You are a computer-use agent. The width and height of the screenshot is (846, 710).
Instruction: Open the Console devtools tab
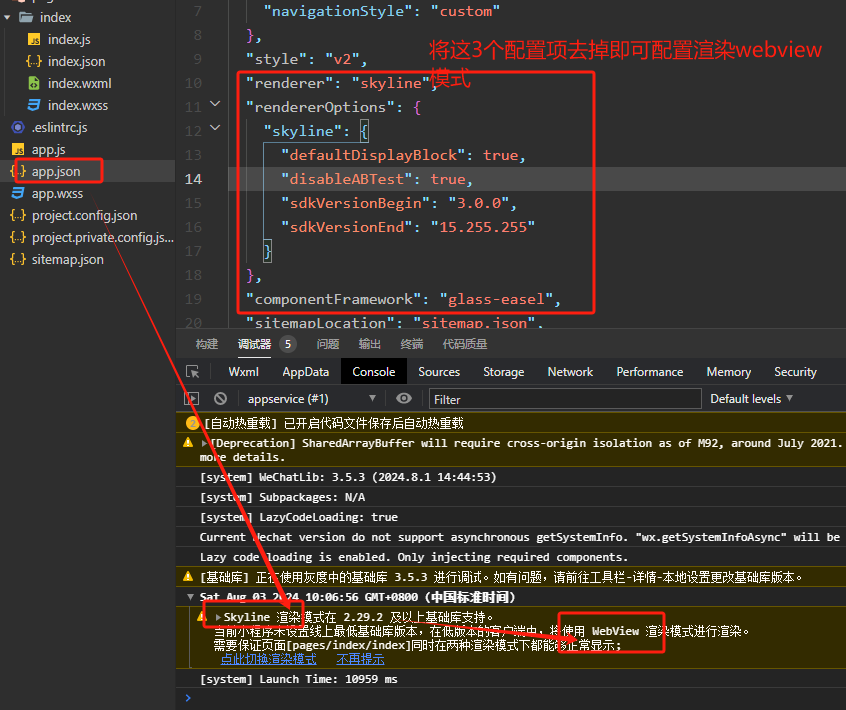tap(373, 372)
